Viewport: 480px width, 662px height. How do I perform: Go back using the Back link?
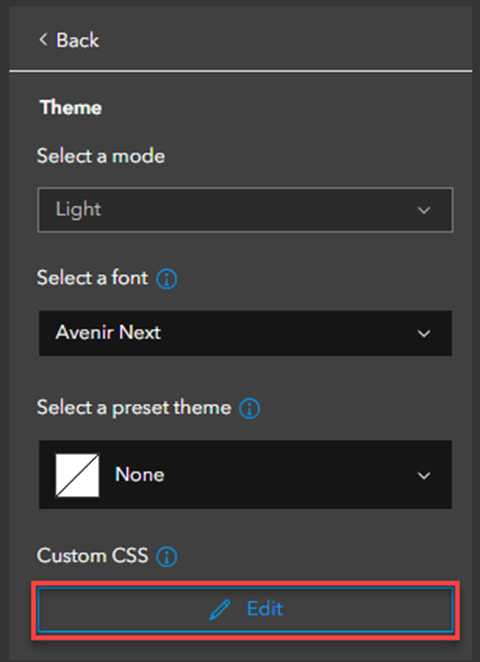tap(69, 40)
